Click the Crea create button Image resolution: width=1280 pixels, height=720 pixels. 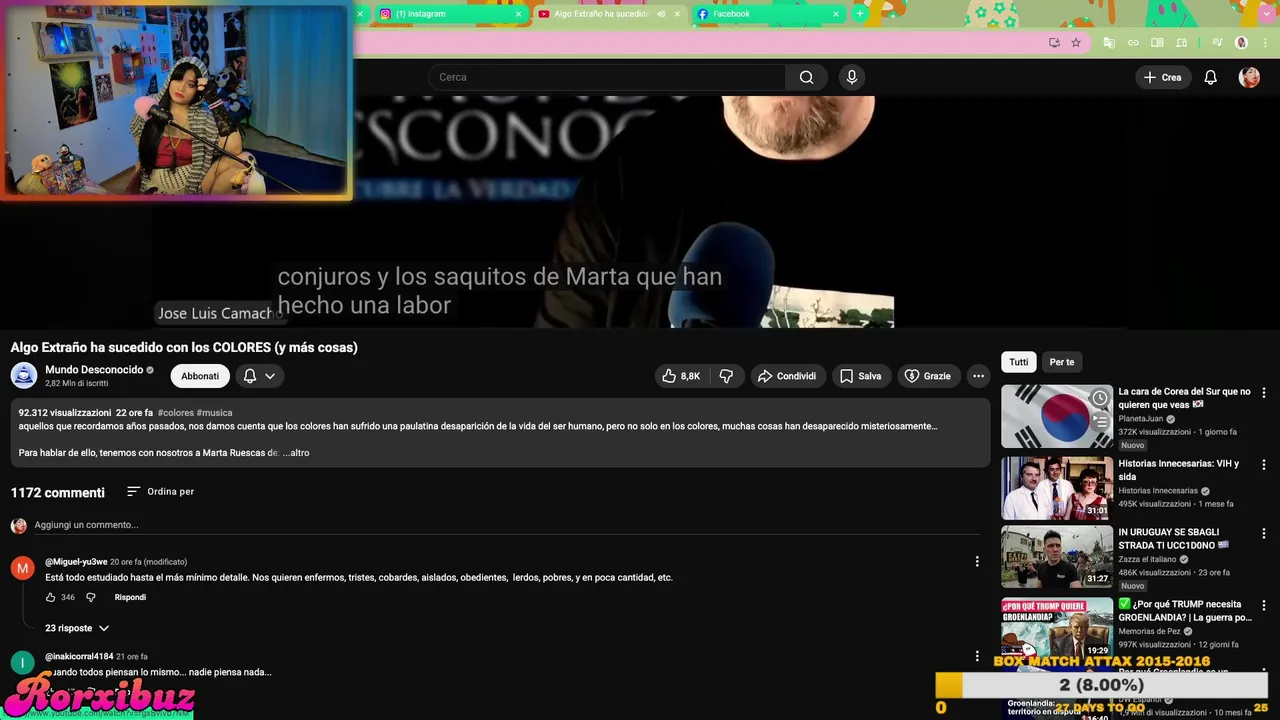click(1162, 77)
